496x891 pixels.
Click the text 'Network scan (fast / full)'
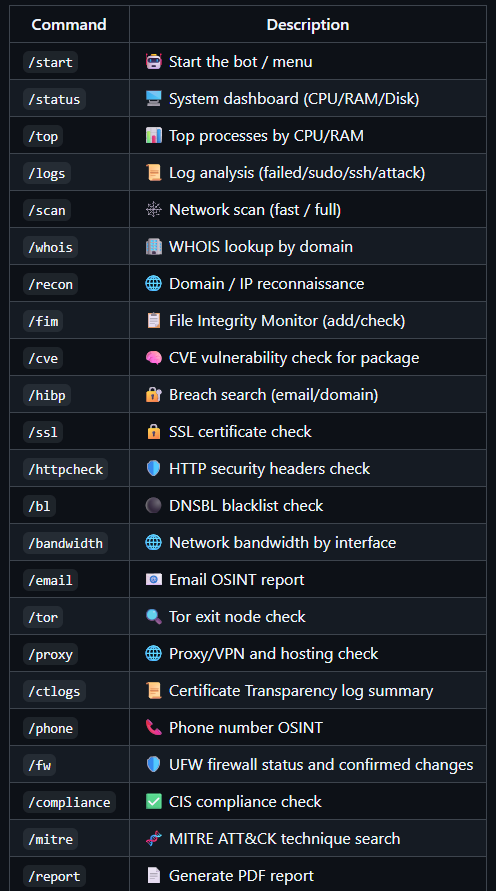[x=255, y=210]
